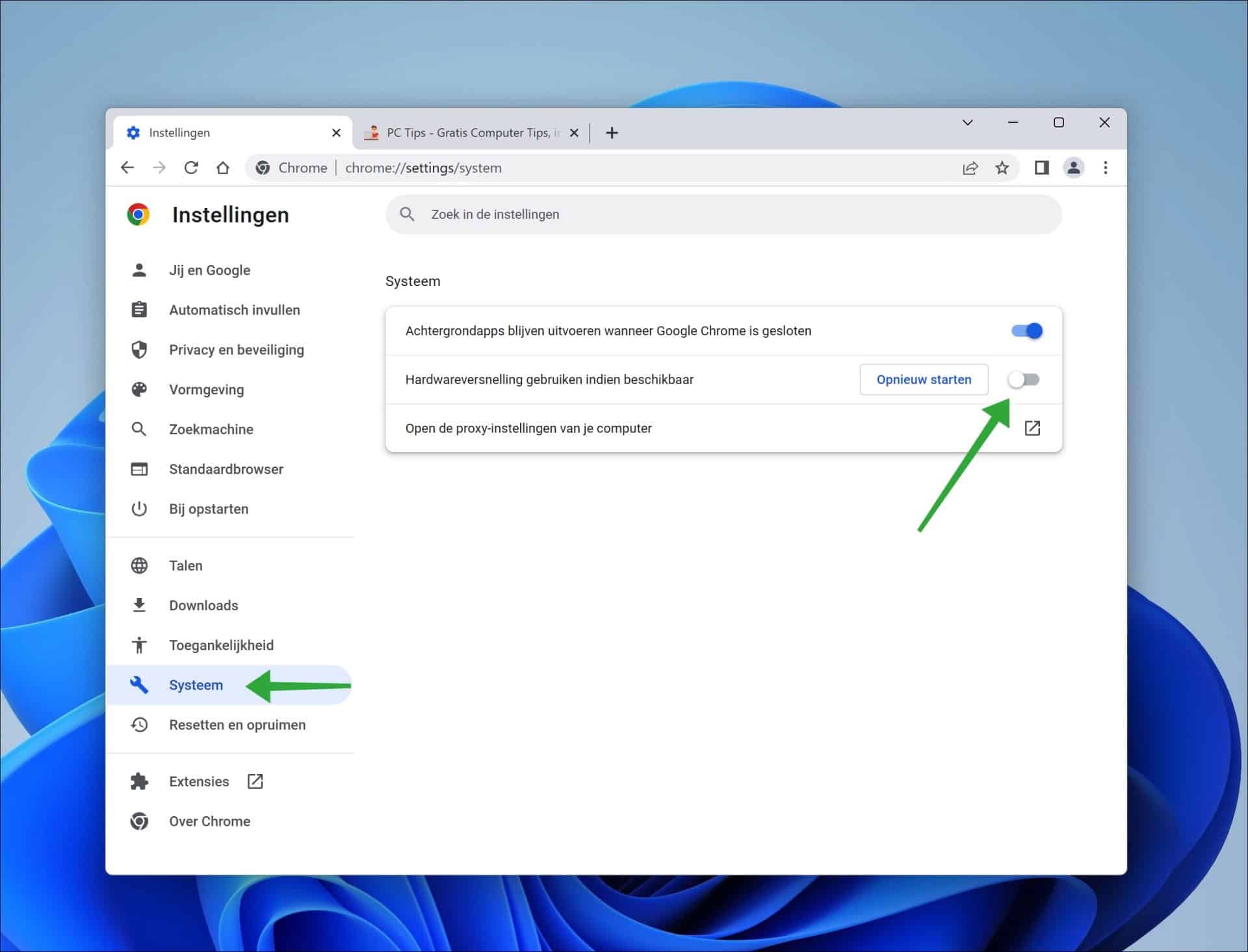Screen dimensions: 1248x952
Task: Open a new tab with plus
Action: (612, 133)
